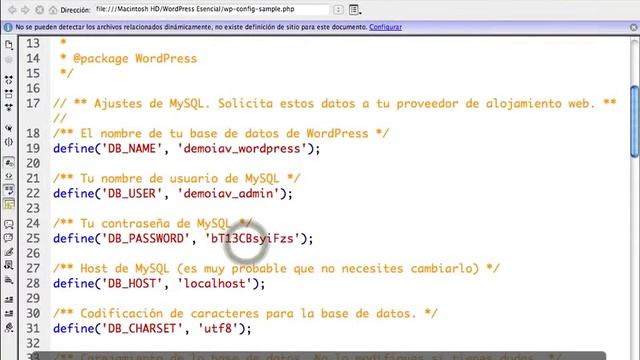Click 'DB_CHARSET' constant text
This screenshot has height=360, width=640.
pyautogui.click(x=142, y=328)
